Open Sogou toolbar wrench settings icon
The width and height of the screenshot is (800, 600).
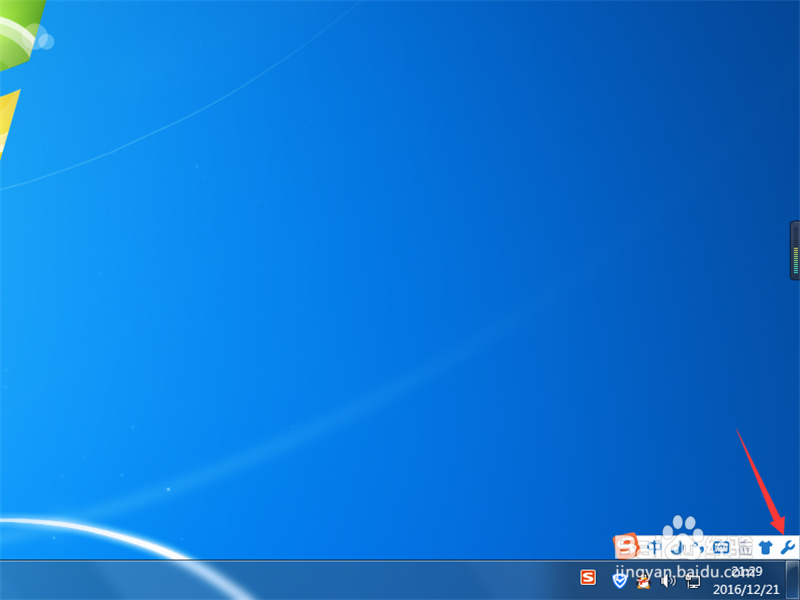pos(787,547)
